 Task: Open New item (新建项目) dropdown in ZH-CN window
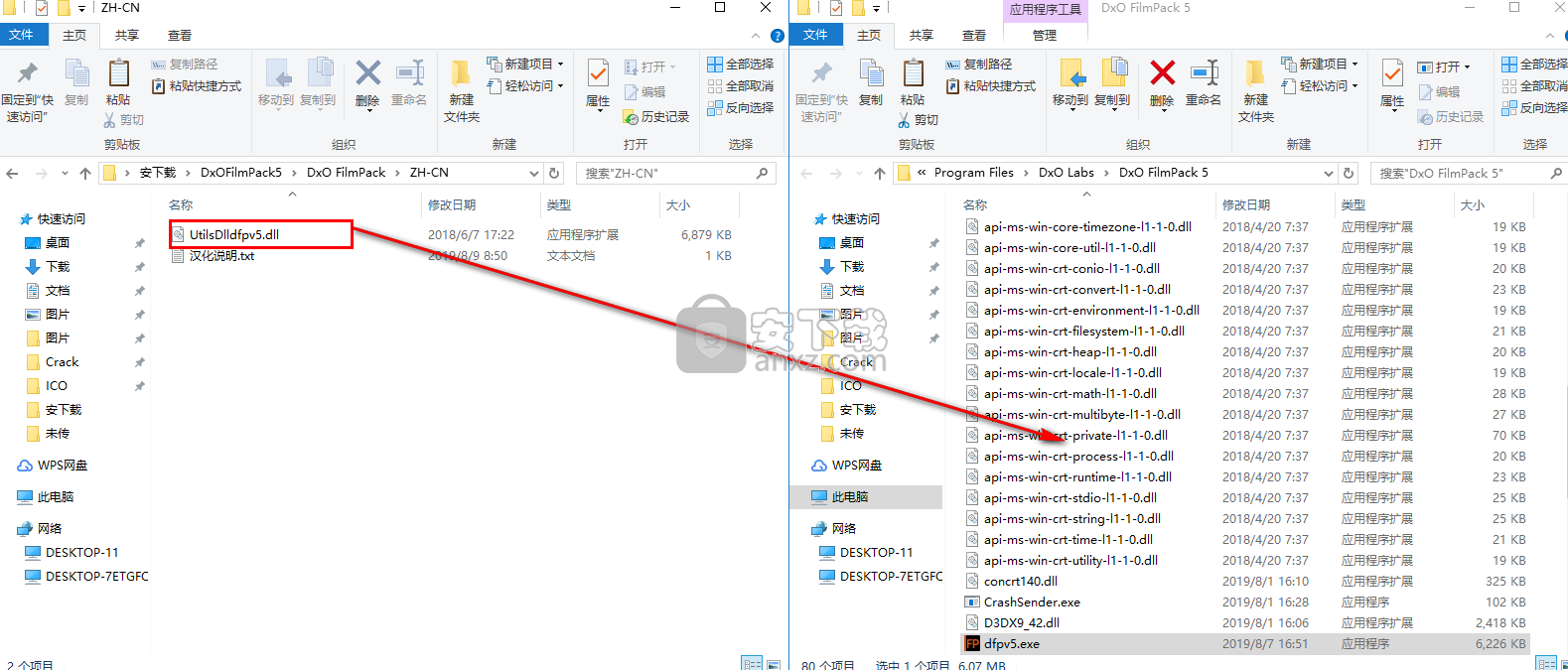click(525, 64)
